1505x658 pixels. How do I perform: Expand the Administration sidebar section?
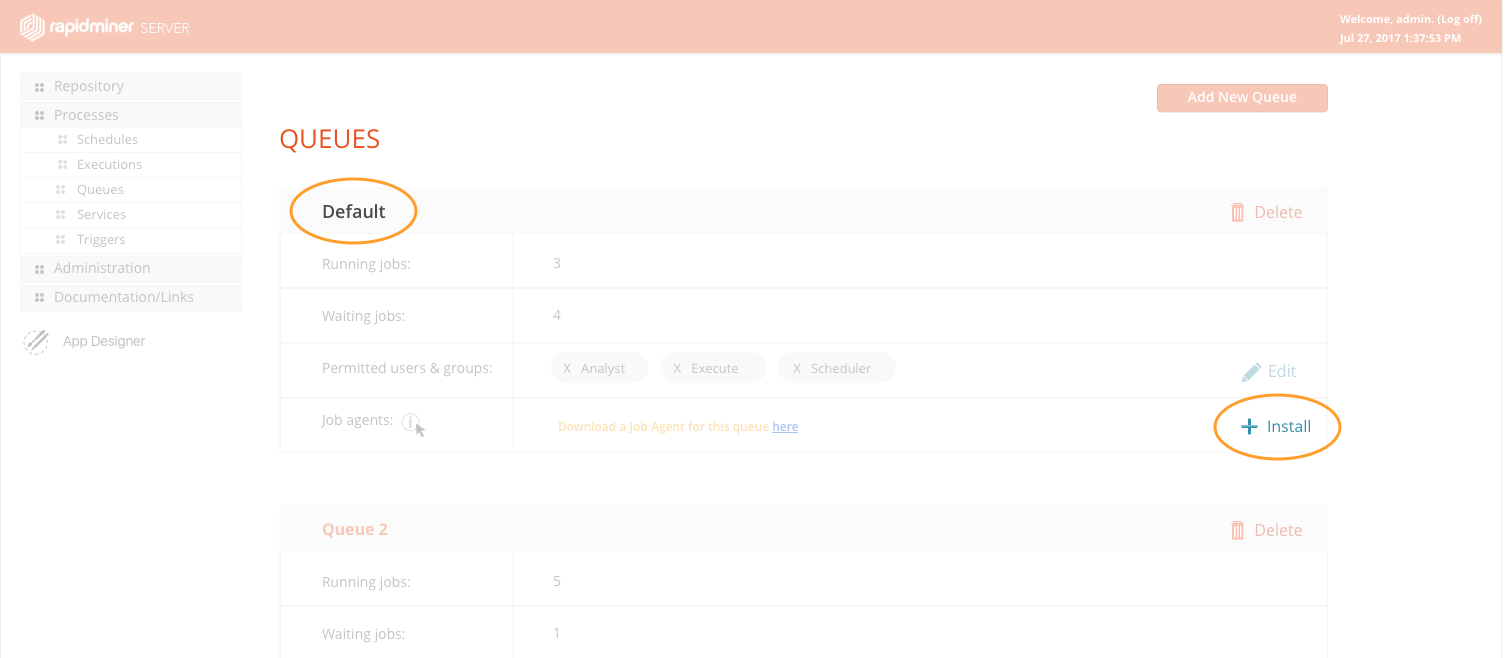[x=101, y=268]
